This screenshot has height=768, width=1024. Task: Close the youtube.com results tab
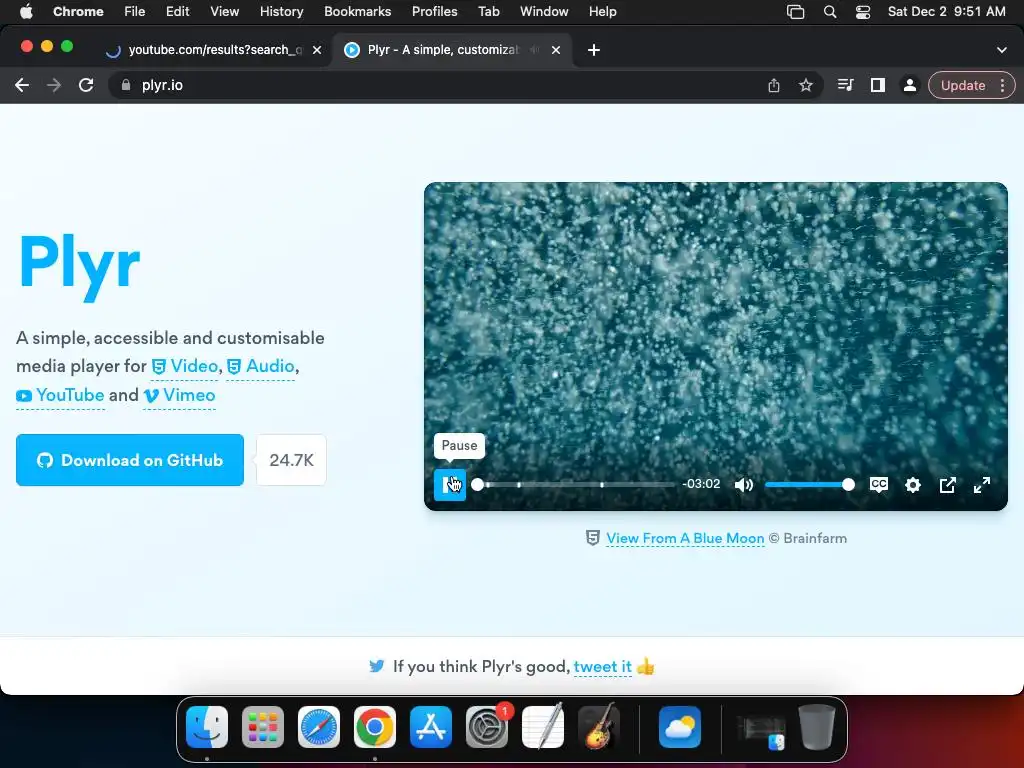pos(317,50)
